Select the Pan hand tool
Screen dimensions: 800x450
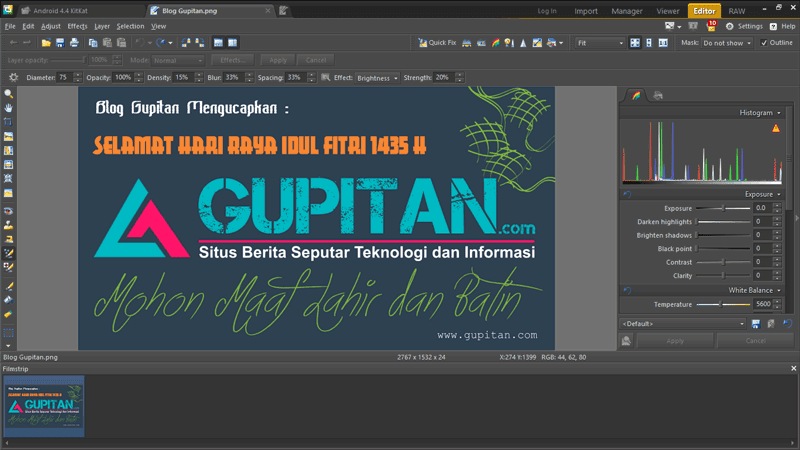(x=9, y=108)
